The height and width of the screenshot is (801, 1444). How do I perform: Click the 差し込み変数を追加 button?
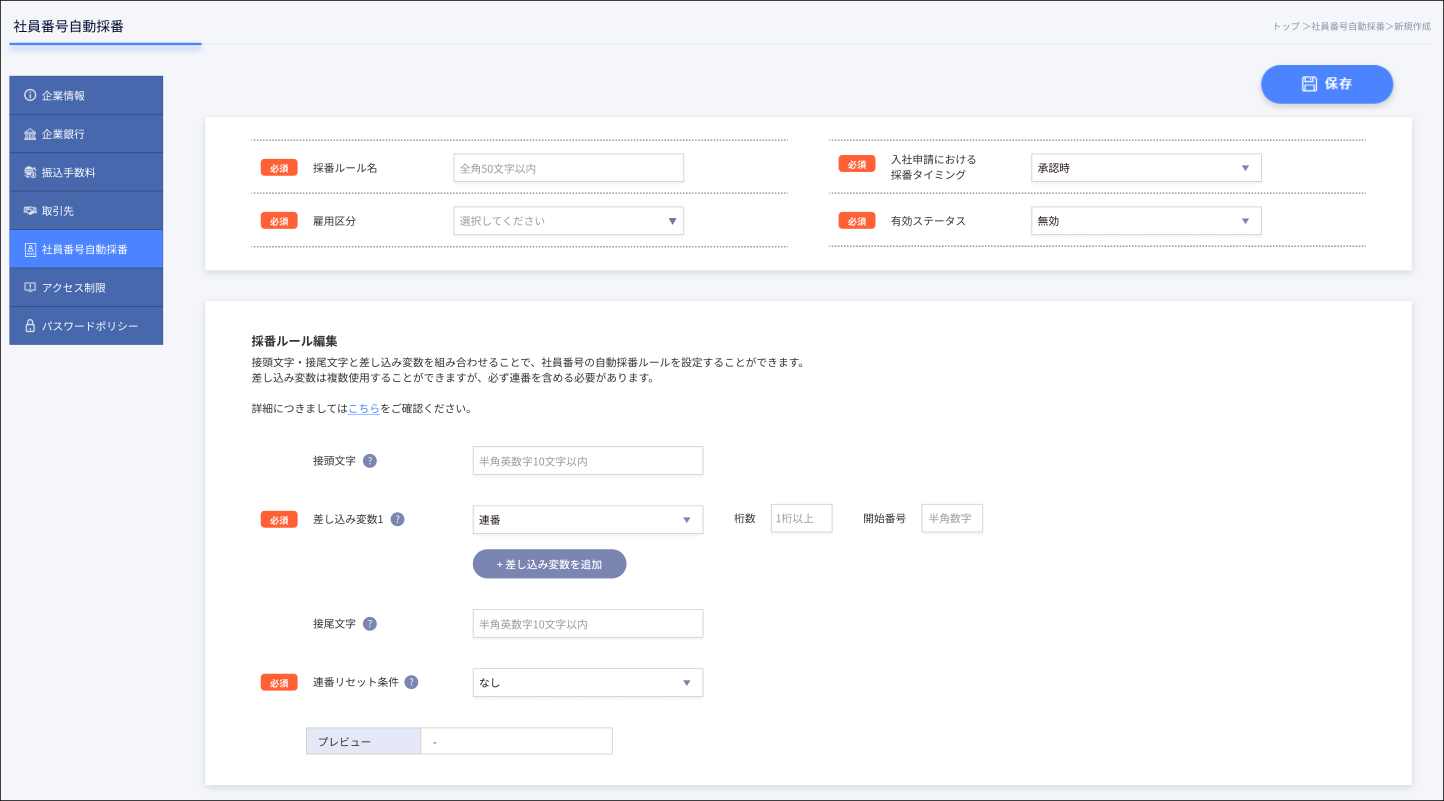tap(549, 564)
